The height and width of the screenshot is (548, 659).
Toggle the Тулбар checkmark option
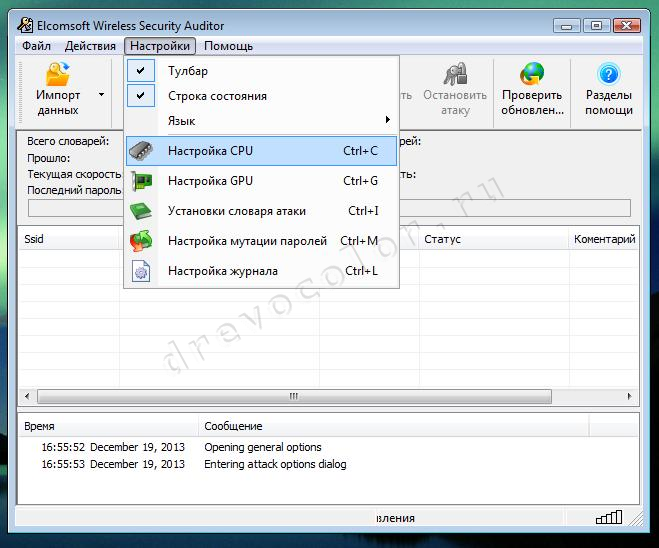coord(188,71)
